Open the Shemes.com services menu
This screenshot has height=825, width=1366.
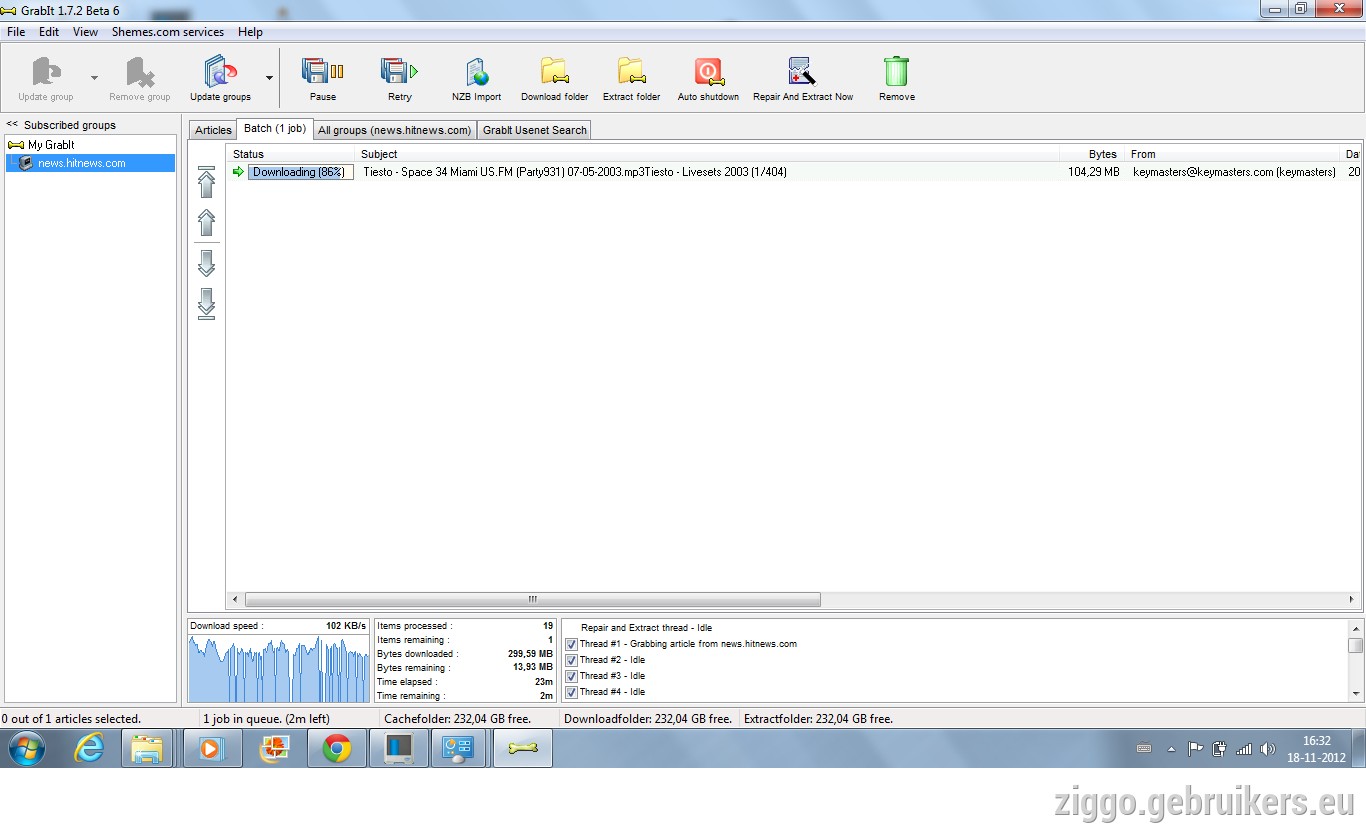pyautogui.click(x=168, y=32)
